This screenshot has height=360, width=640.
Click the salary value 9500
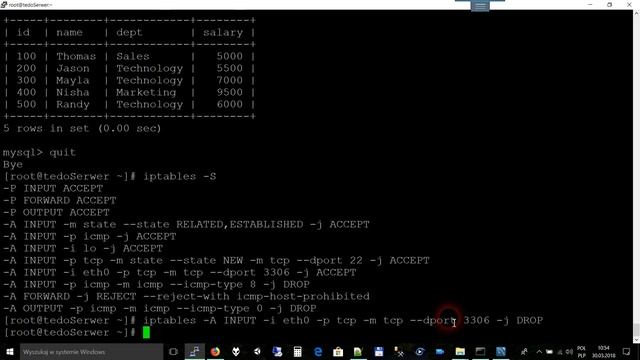229,92
